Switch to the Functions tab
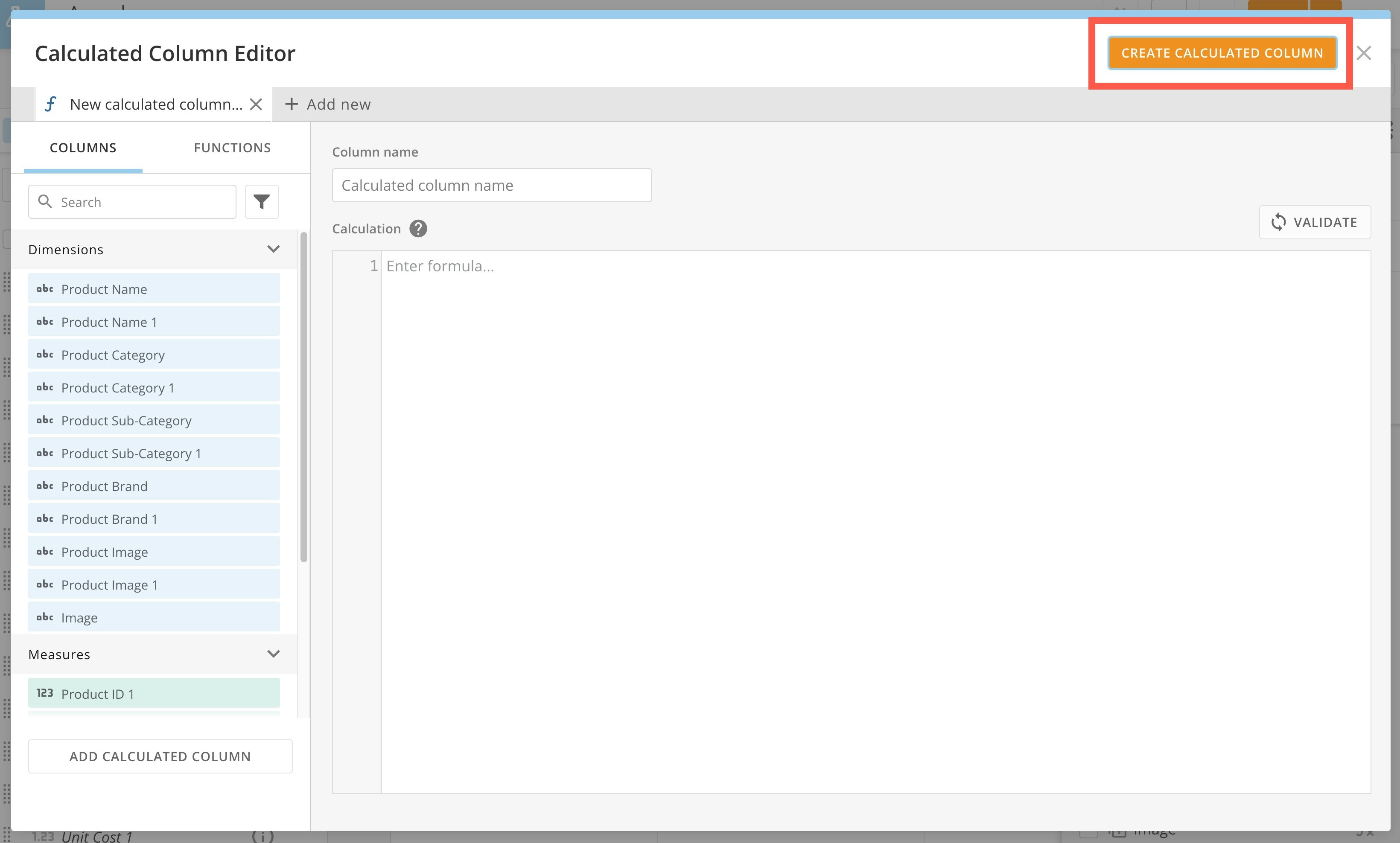The width and height of the screenshot is (1400, 843). click(x=232, y=148)
